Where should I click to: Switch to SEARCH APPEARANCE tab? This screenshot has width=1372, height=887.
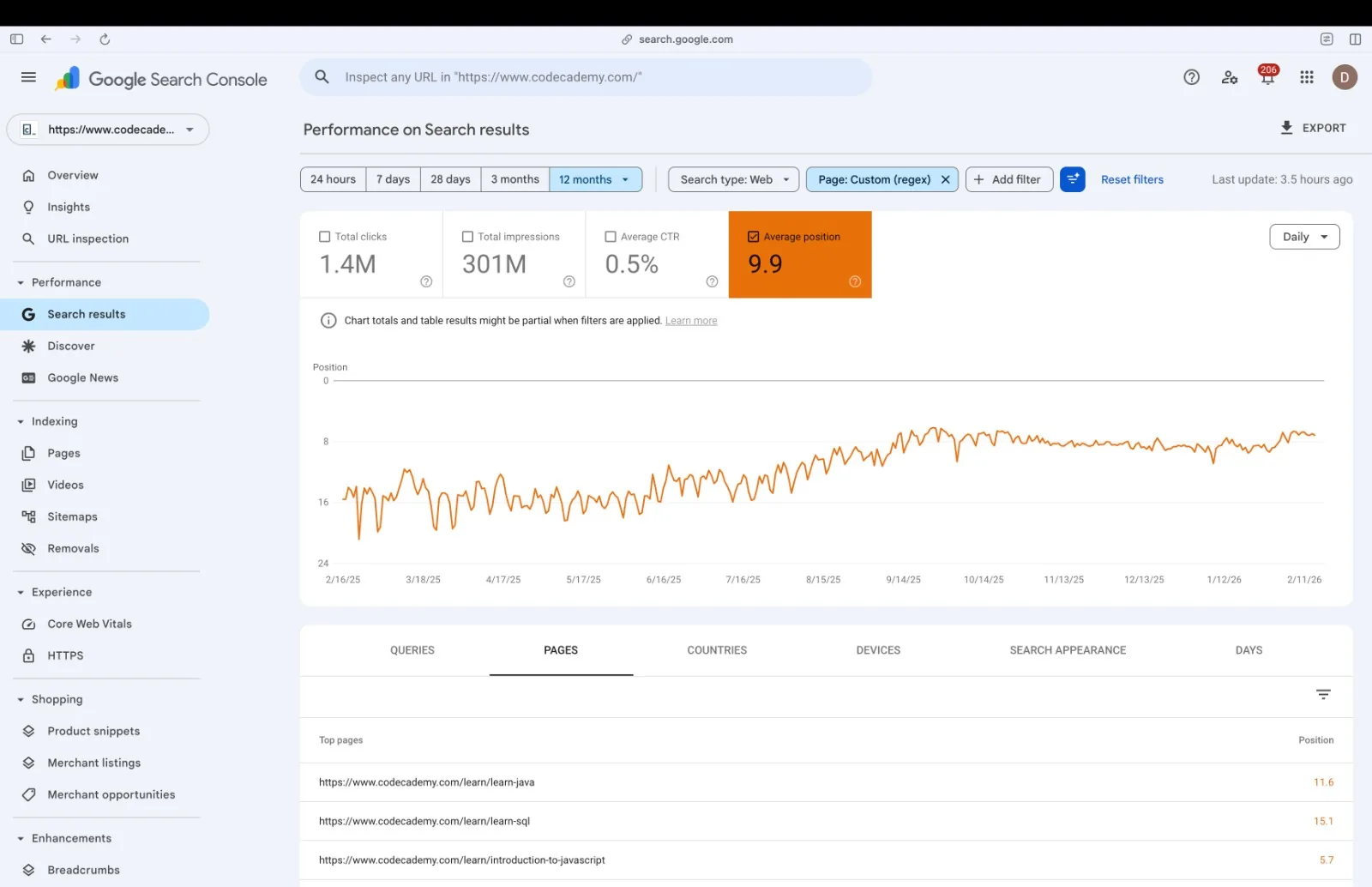click(x=1068, y=650)
